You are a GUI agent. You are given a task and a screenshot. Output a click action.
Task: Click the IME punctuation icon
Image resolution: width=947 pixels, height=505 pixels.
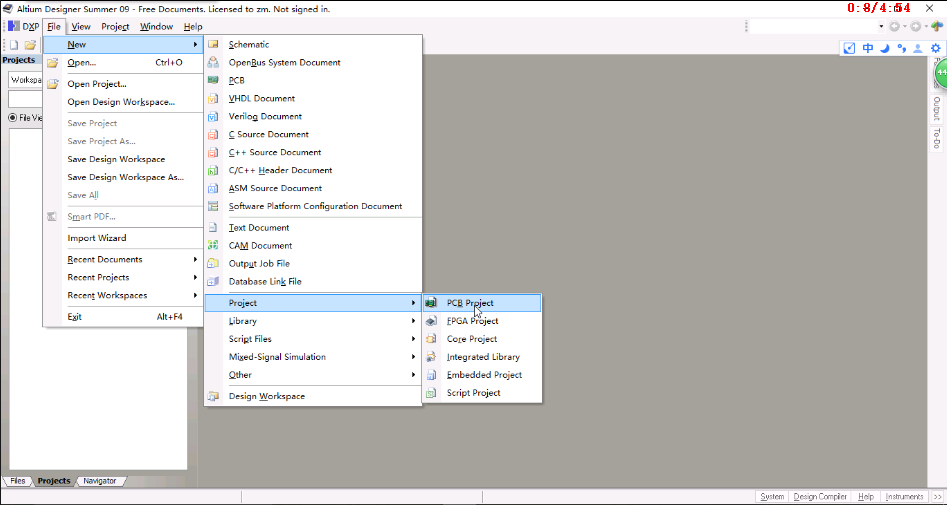[902, 48]
